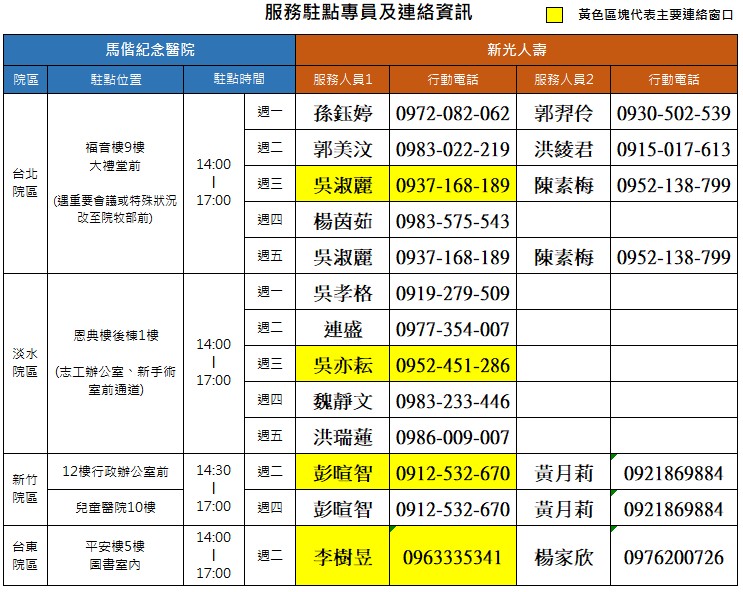The width and height of the screenshot is (743, 592).
Task: Select phone 0977-354-007
Action: pos(453,329)
